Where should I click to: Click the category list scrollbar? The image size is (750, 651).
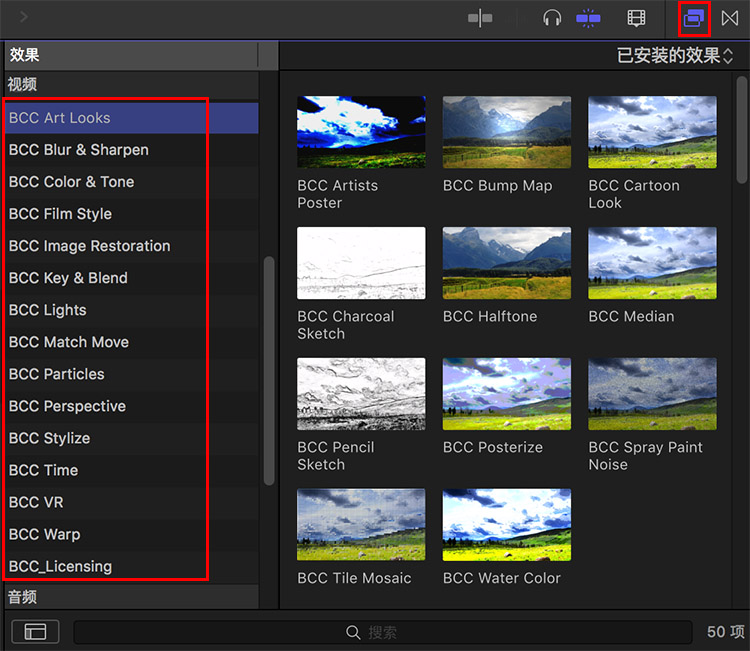269,371
